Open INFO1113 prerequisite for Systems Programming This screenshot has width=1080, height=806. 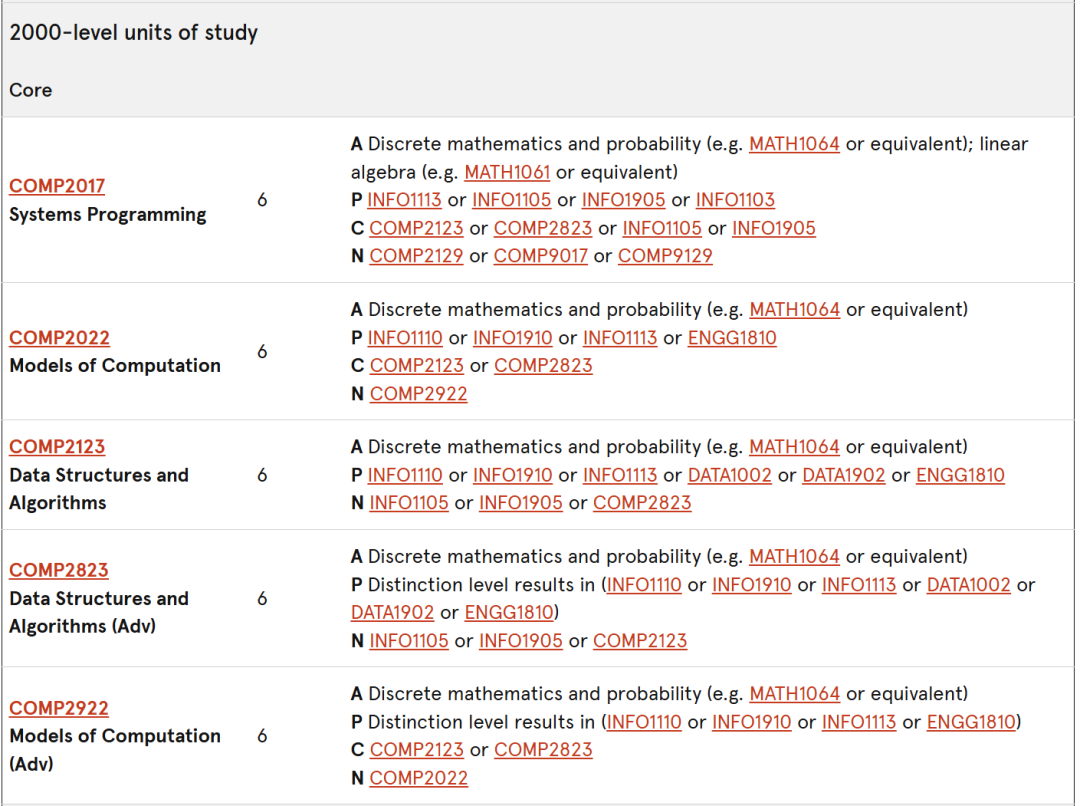click(x=404, y=200)
